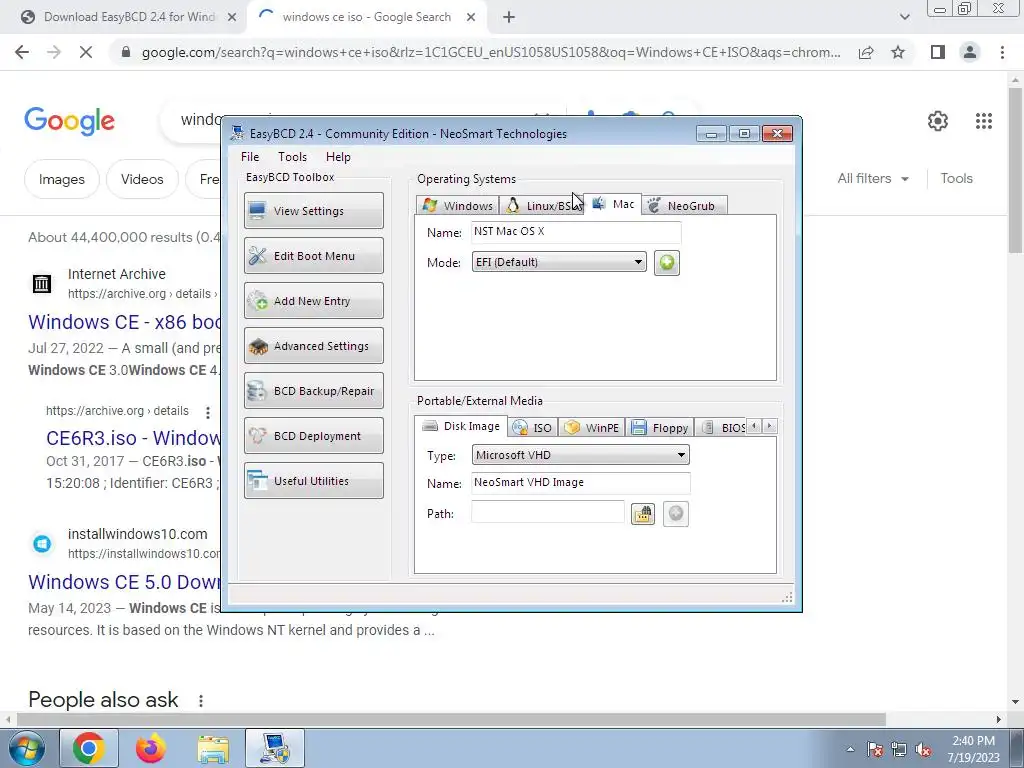Click the EasyBCD taskbar icon
The image size is (1024, 768).
click(275, 748)
